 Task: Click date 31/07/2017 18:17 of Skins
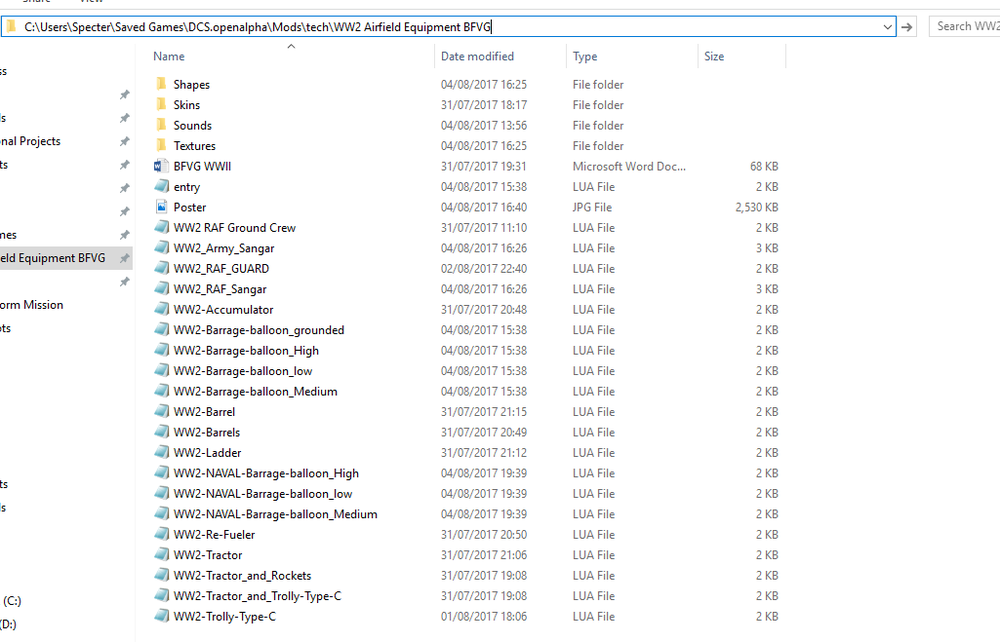click(x=484, y=105)
